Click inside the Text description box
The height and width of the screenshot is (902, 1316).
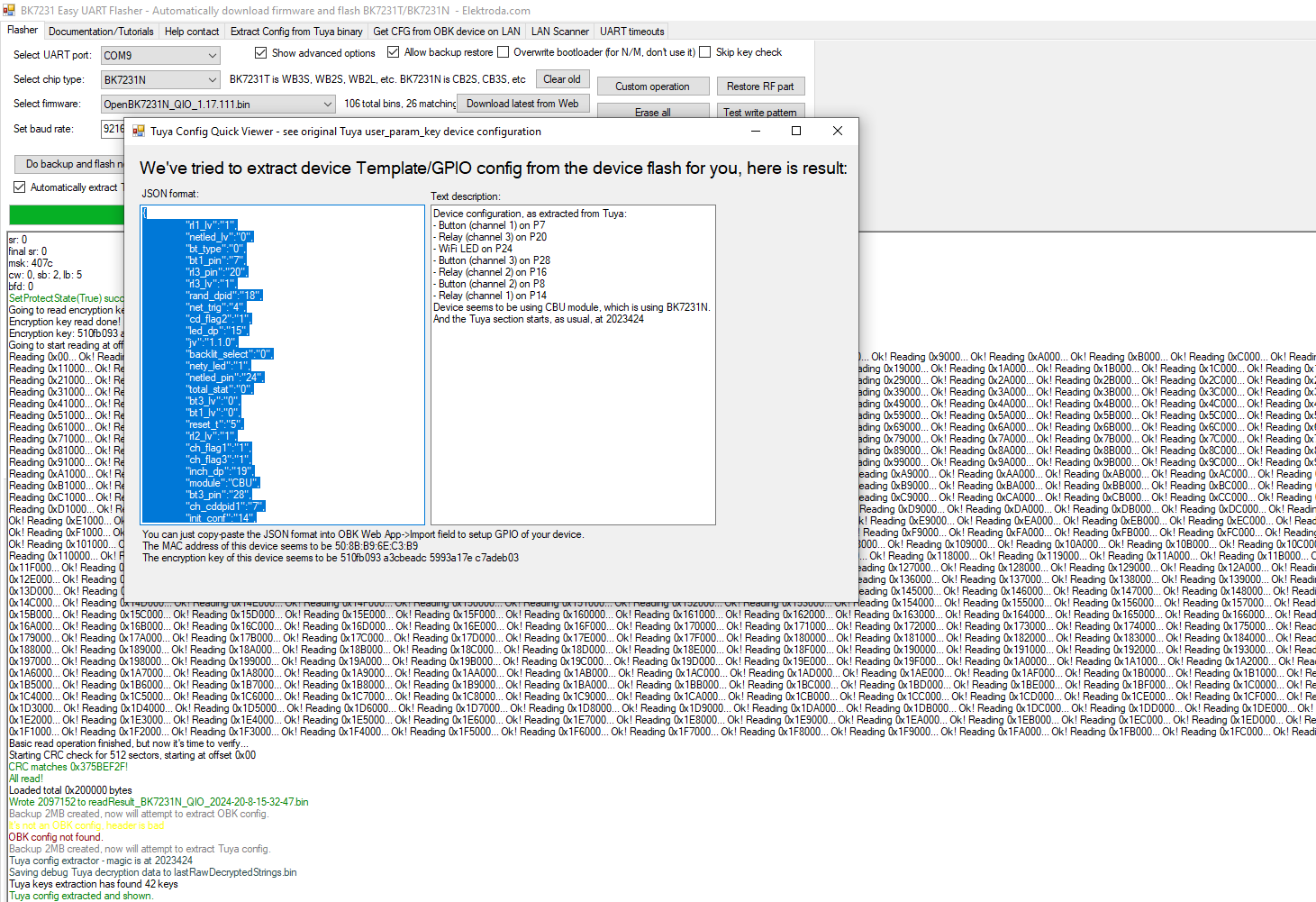(573, 365)
